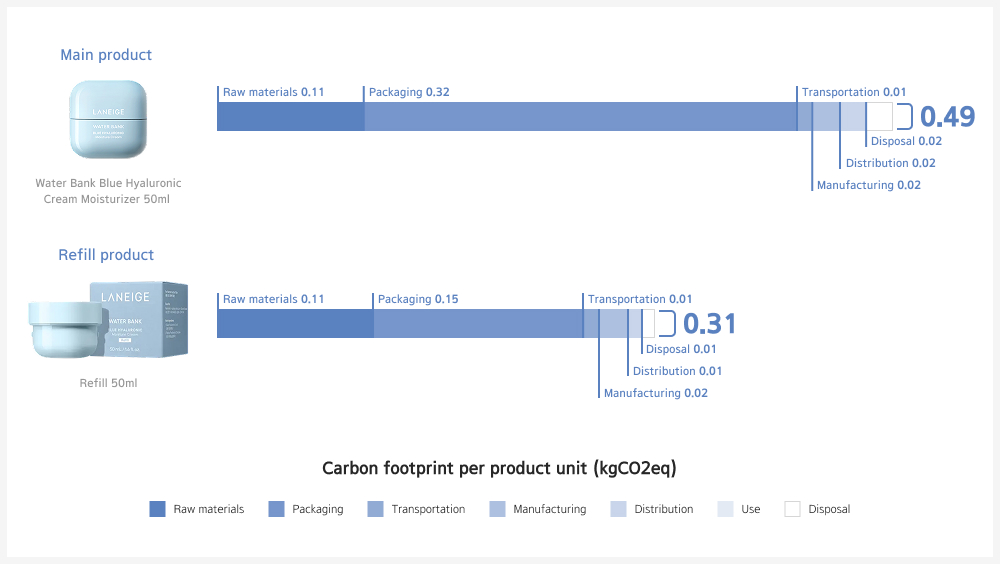This screenshot has height=564, width=1000.
Task: Click main product 'Transportation 0.01' label
Action: click(853, 92)
